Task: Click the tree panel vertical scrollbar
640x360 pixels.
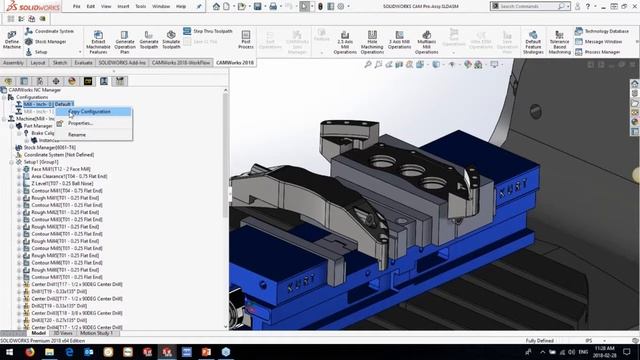Action: pyautogui.click(x=225, y=155)
